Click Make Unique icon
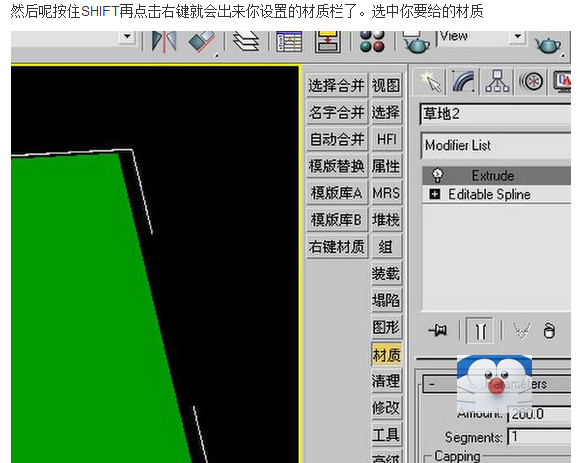 521,330
